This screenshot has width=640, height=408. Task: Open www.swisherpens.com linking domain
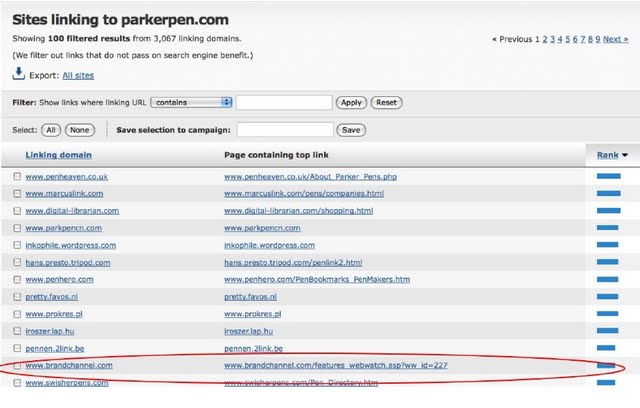pos(67,383)
